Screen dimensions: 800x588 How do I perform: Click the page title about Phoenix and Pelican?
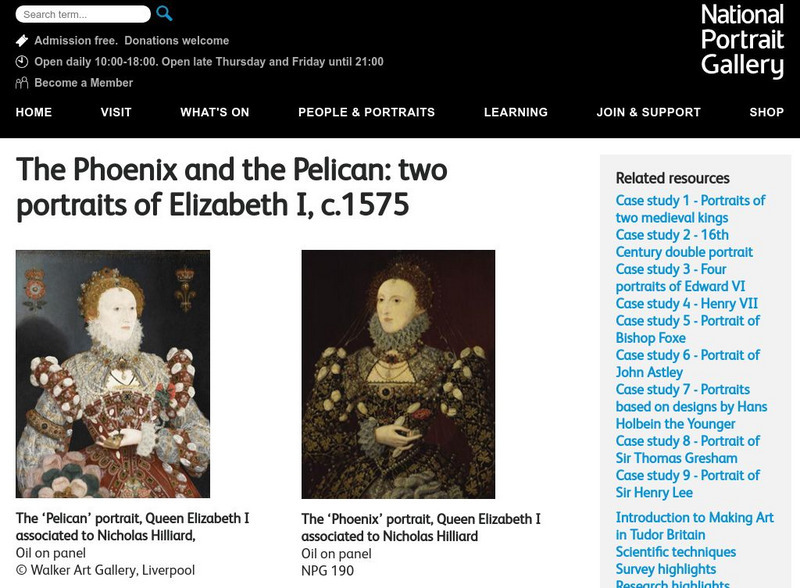[x=232, y=187]
